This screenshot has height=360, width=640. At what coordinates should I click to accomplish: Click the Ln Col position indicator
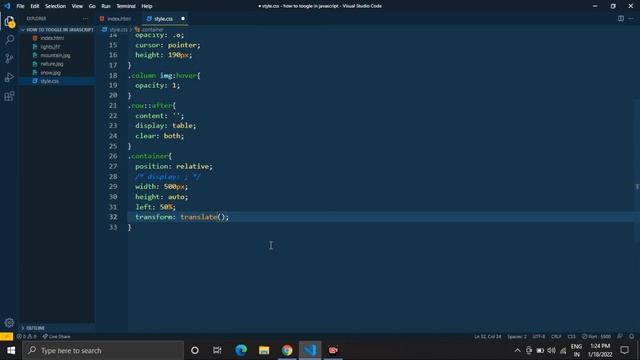click(487, 336)
